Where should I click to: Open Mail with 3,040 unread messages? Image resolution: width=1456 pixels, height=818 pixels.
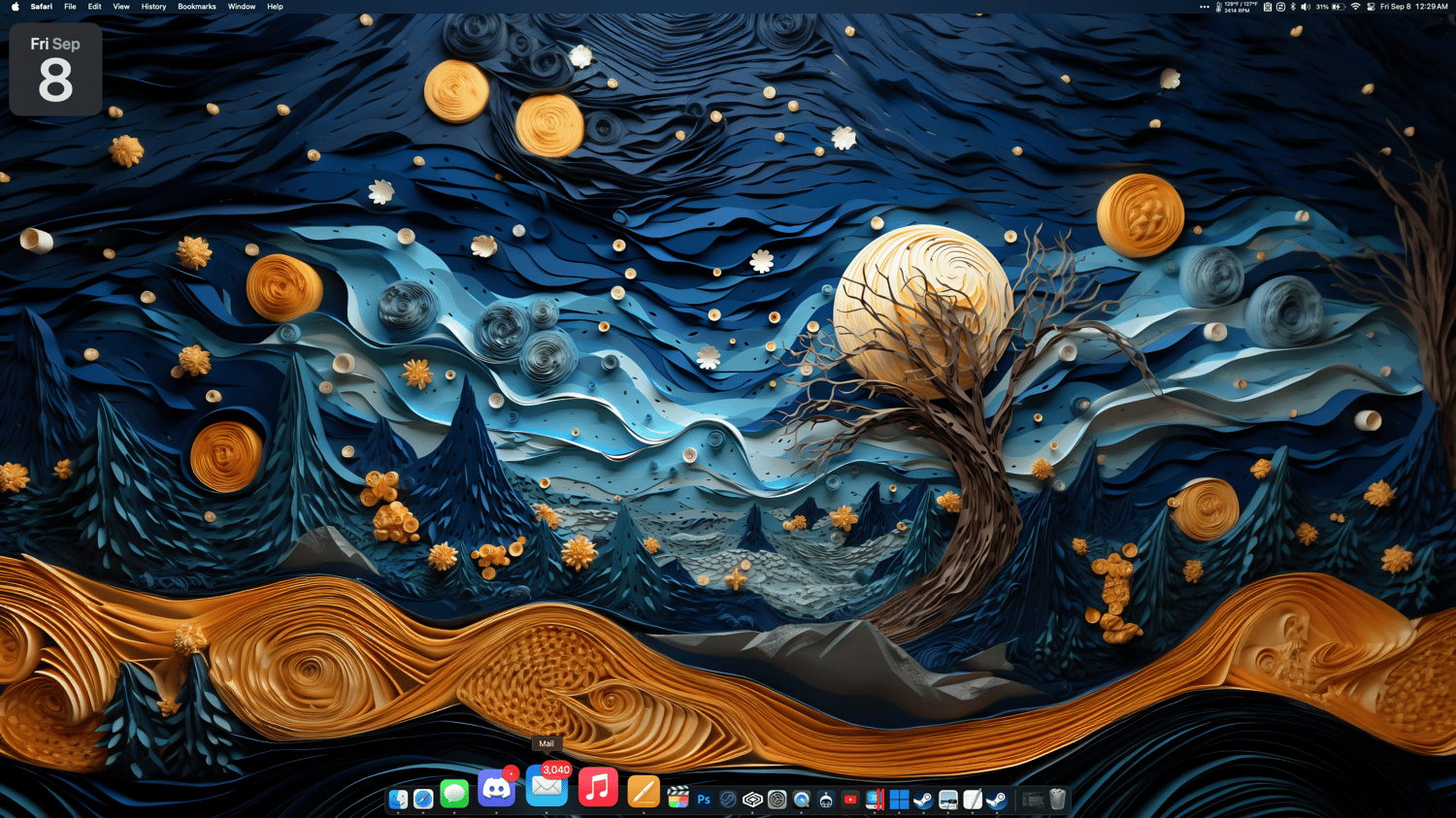(x=546, y=786)
